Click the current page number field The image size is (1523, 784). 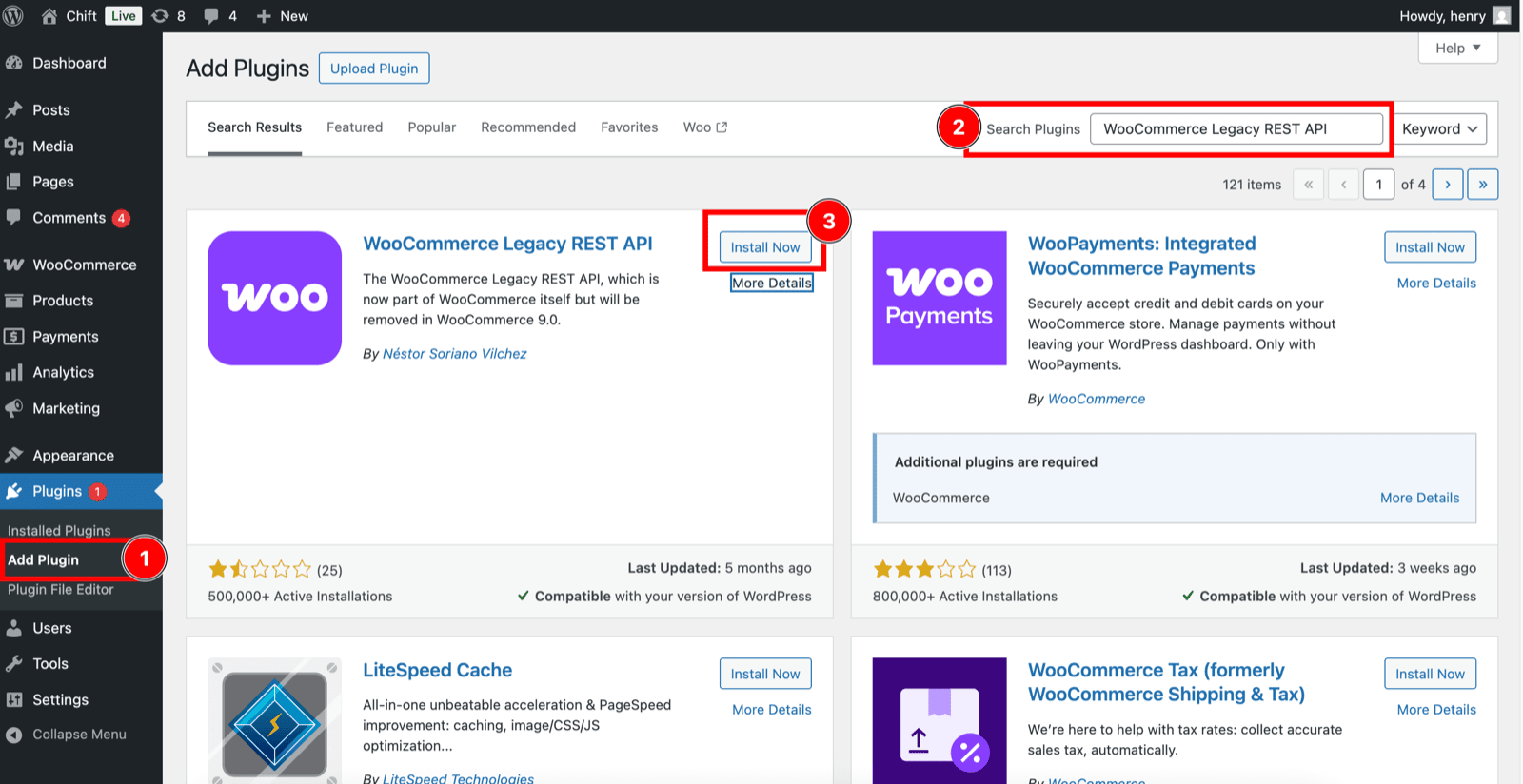pyautogui.click(x=1379, y=185)
